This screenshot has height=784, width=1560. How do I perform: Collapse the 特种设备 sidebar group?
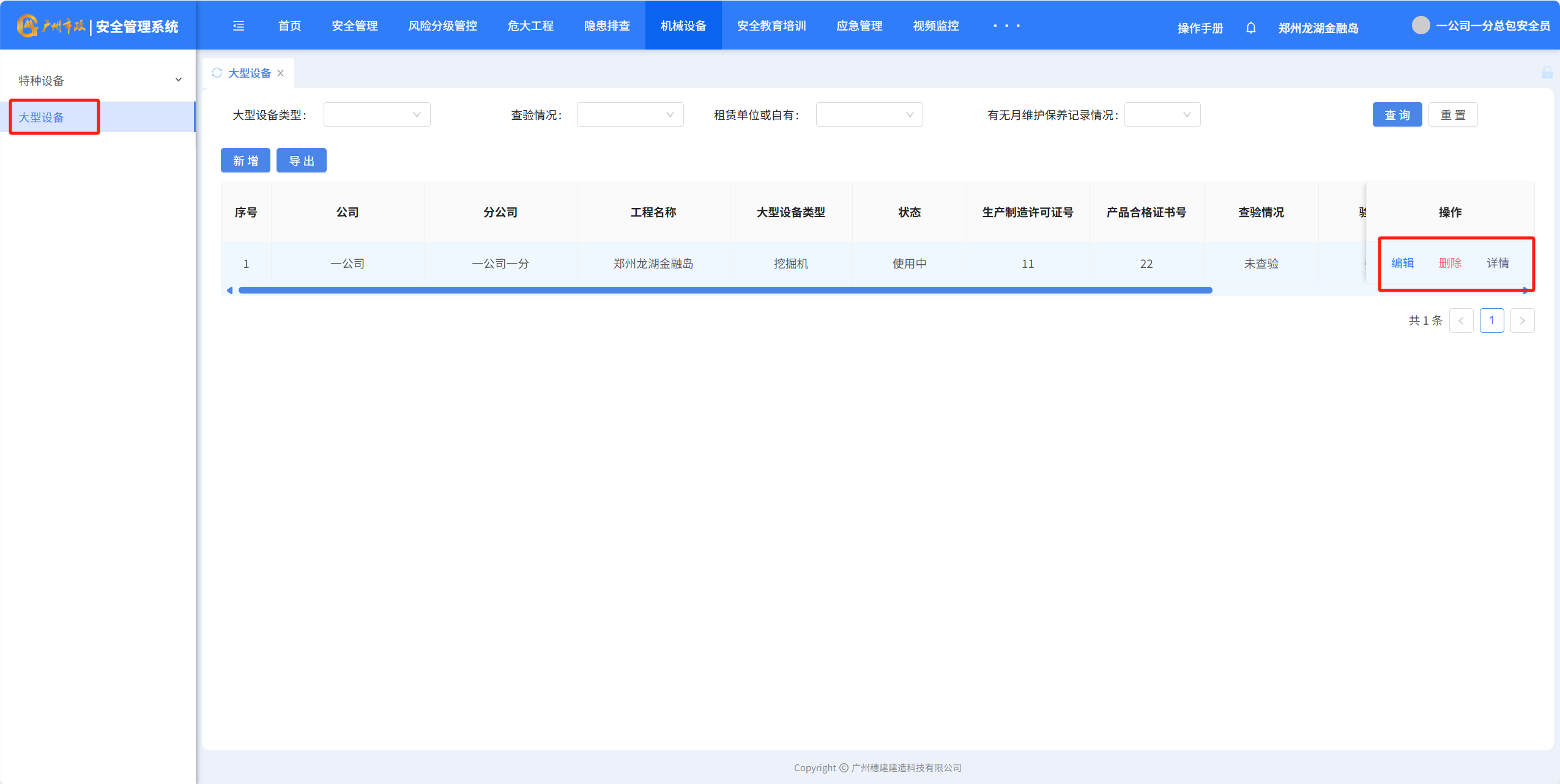point(178,80)
